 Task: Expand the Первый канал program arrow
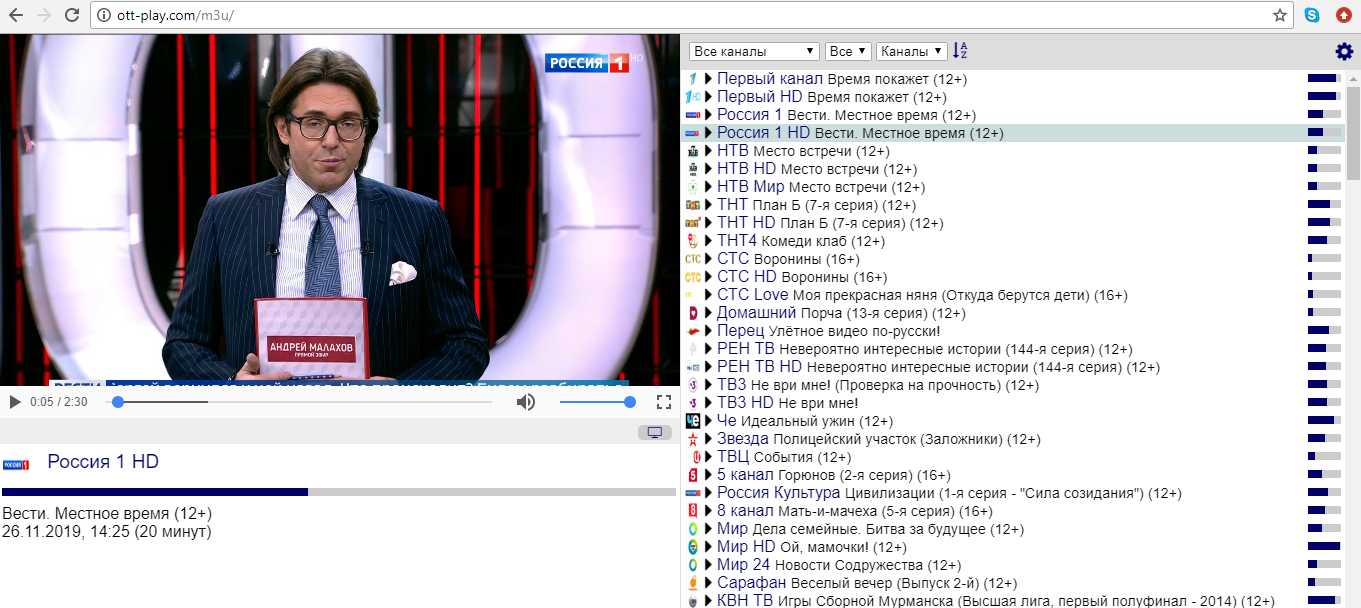click(708, 79)
